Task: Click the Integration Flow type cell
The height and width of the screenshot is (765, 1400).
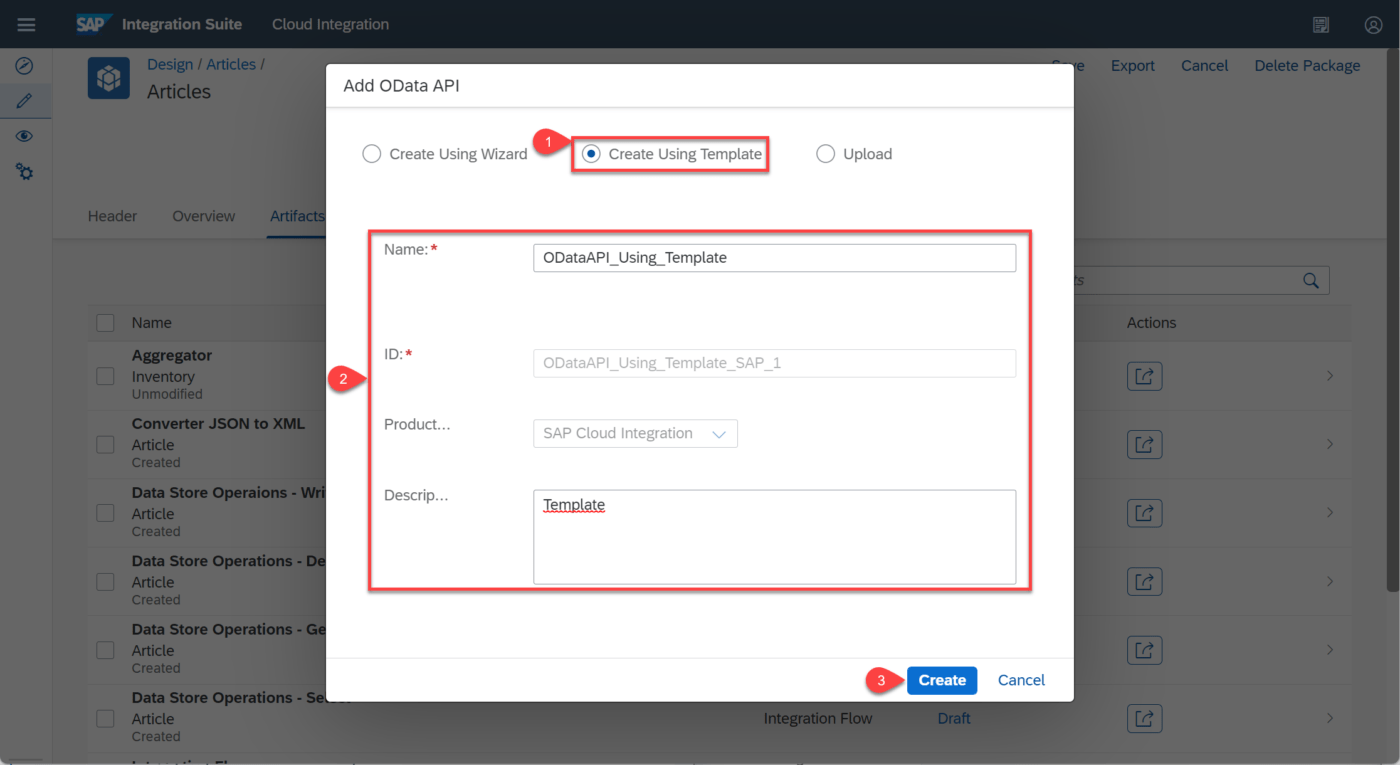Action: [x=818, y=718]
